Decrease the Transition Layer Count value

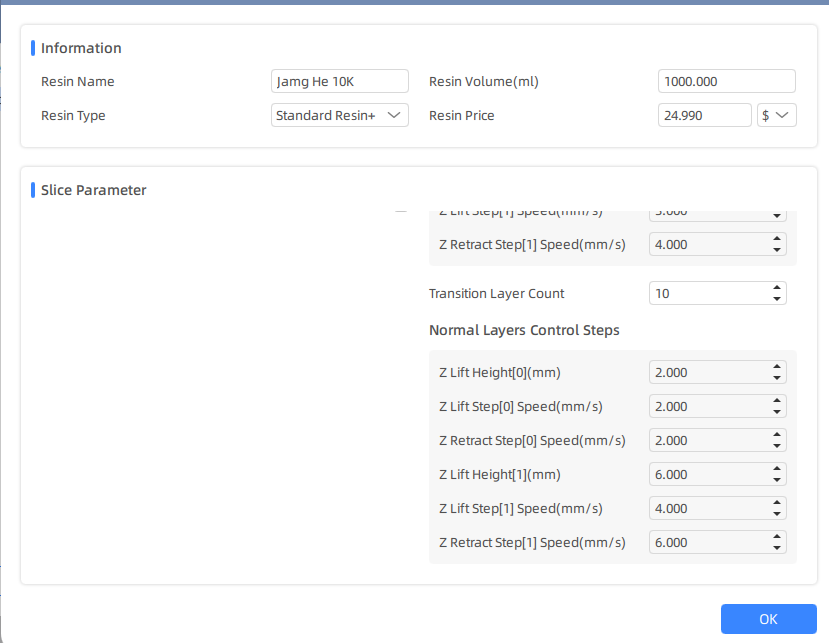(x=777, y=299)
